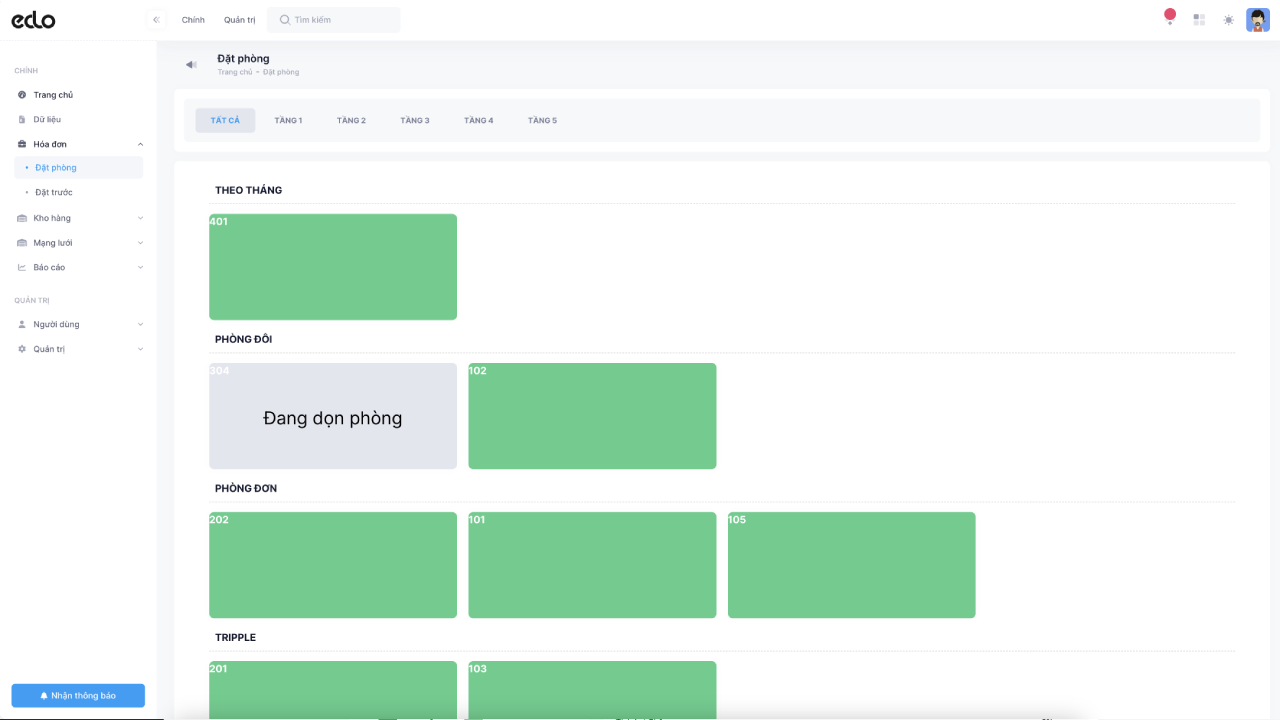Switch to the TẦNG 5 tab
The width and height of the screenshot is (1280, 720).
[x=542, y=120]
